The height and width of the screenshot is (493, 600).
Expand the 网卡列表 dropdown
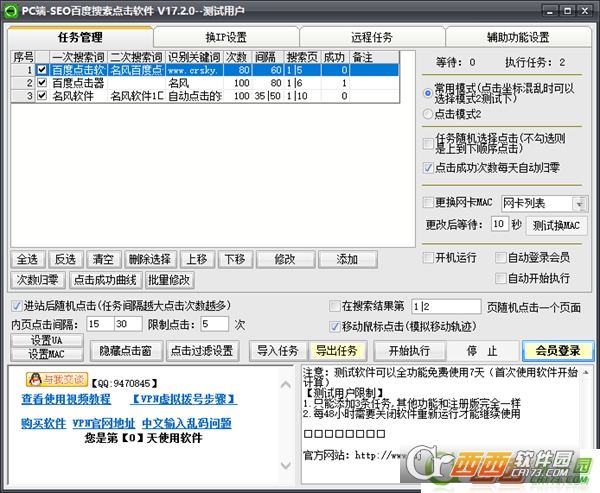(x=579, y=204)
